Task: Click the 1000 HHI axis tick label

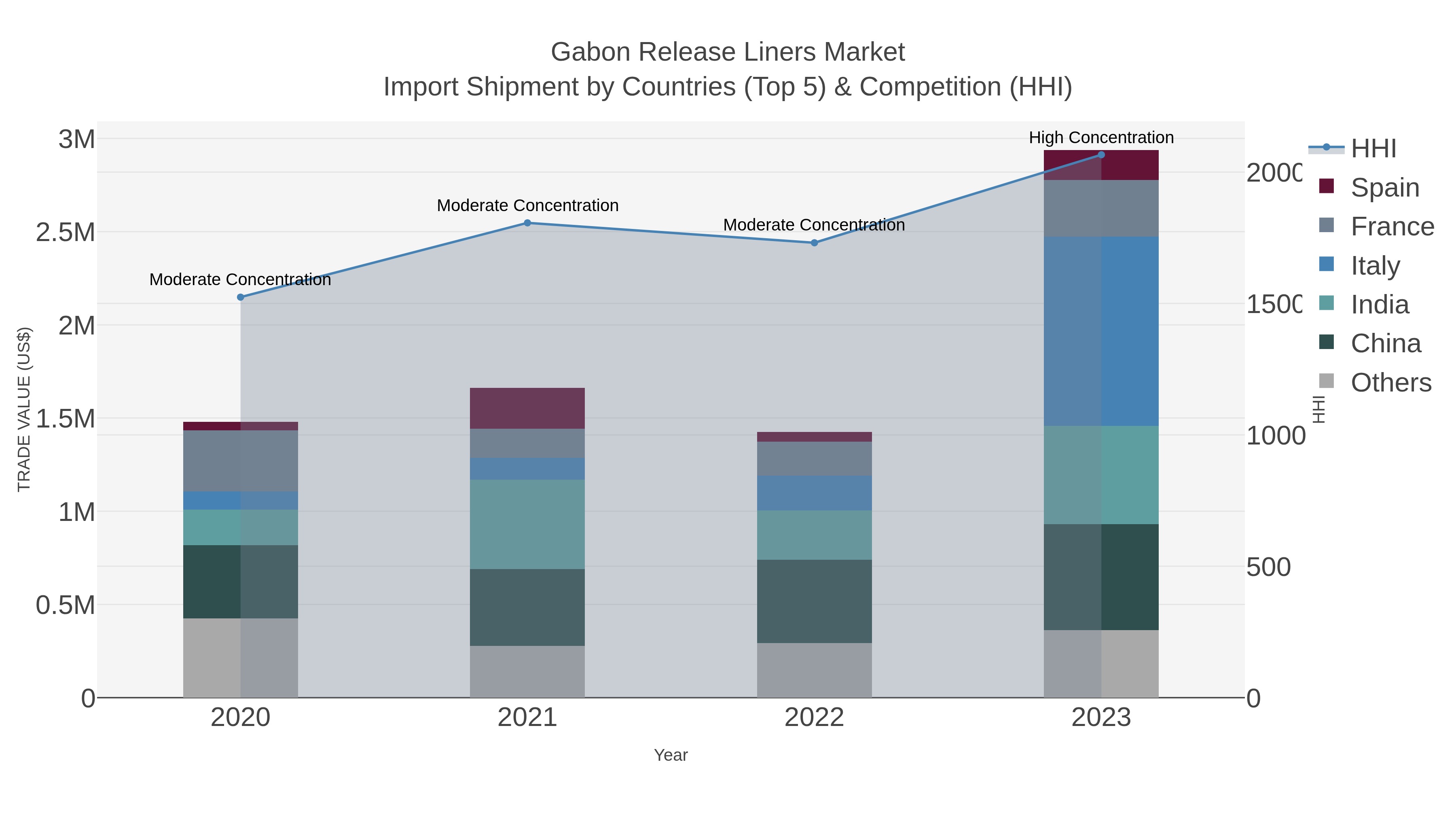Action: [1276, 436]
